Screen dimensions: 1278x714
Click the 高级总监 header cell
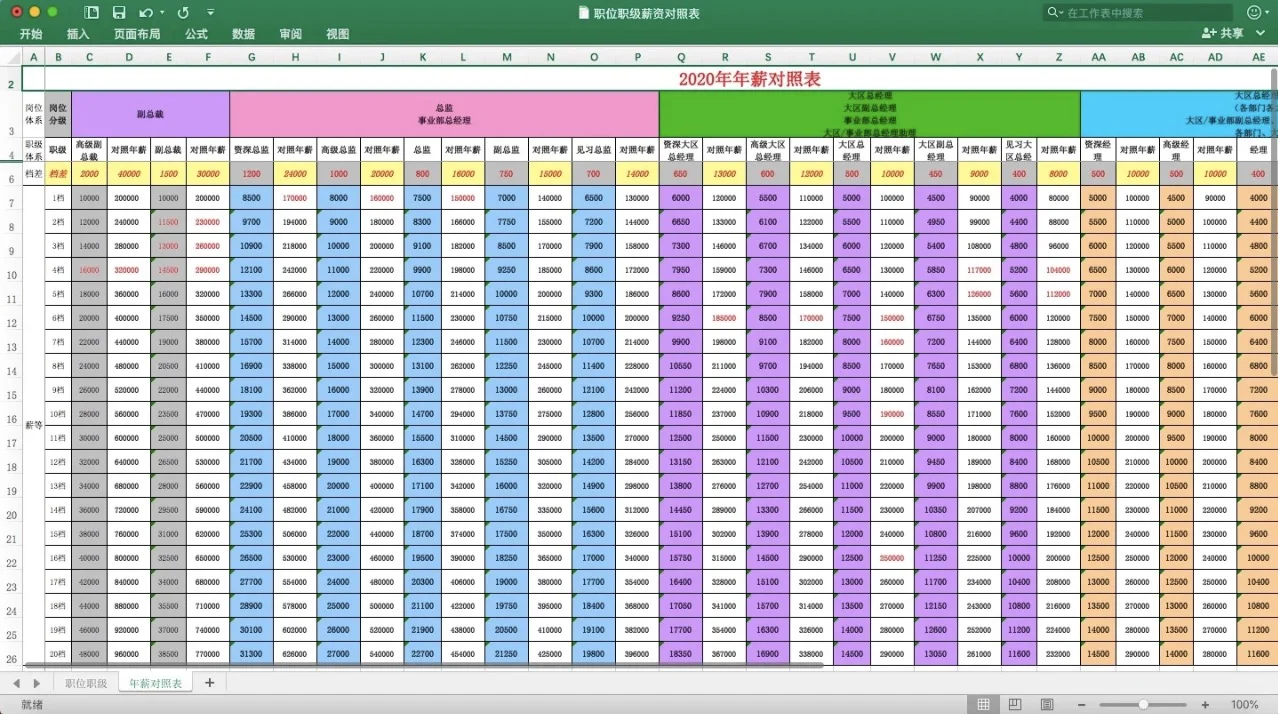(x=338, y=150)
